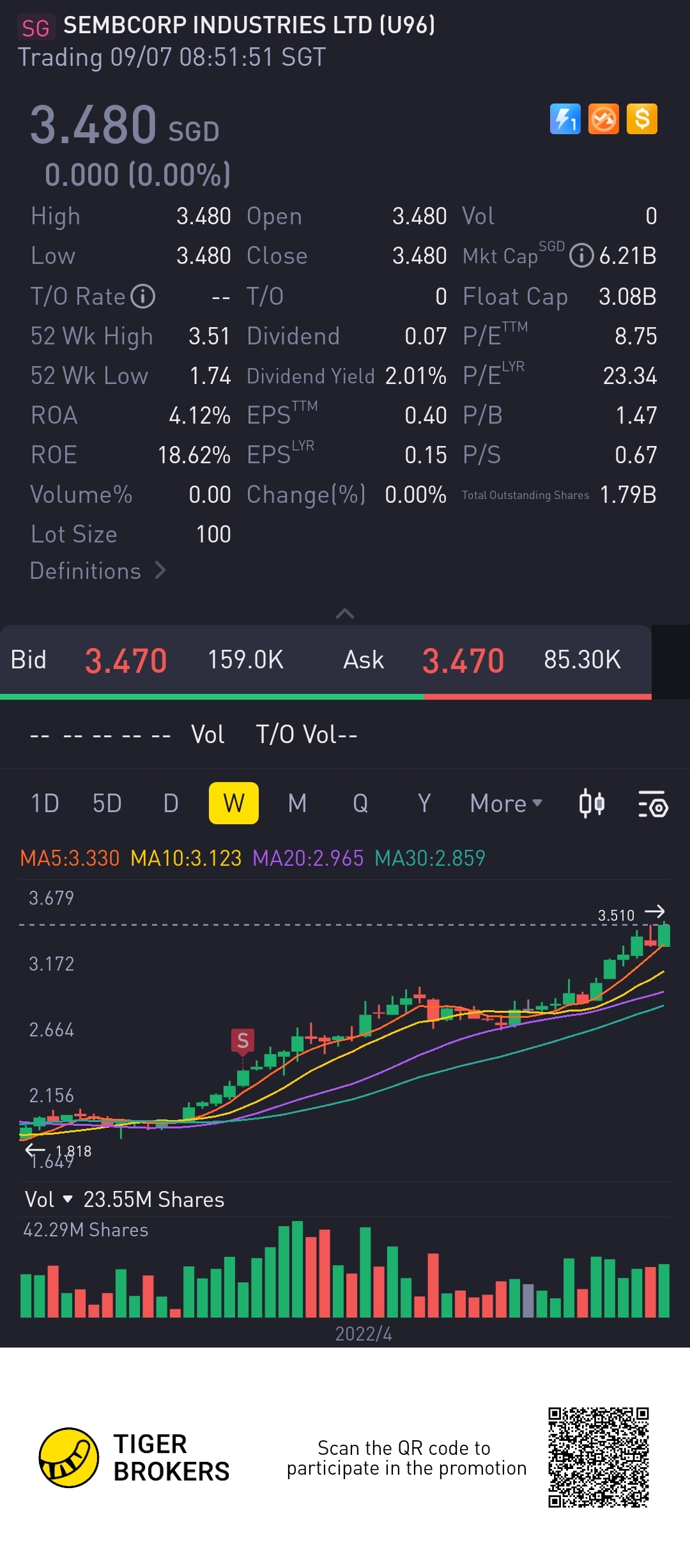
Task: Open T/O Rate info icon
Action: coord(143,296)
